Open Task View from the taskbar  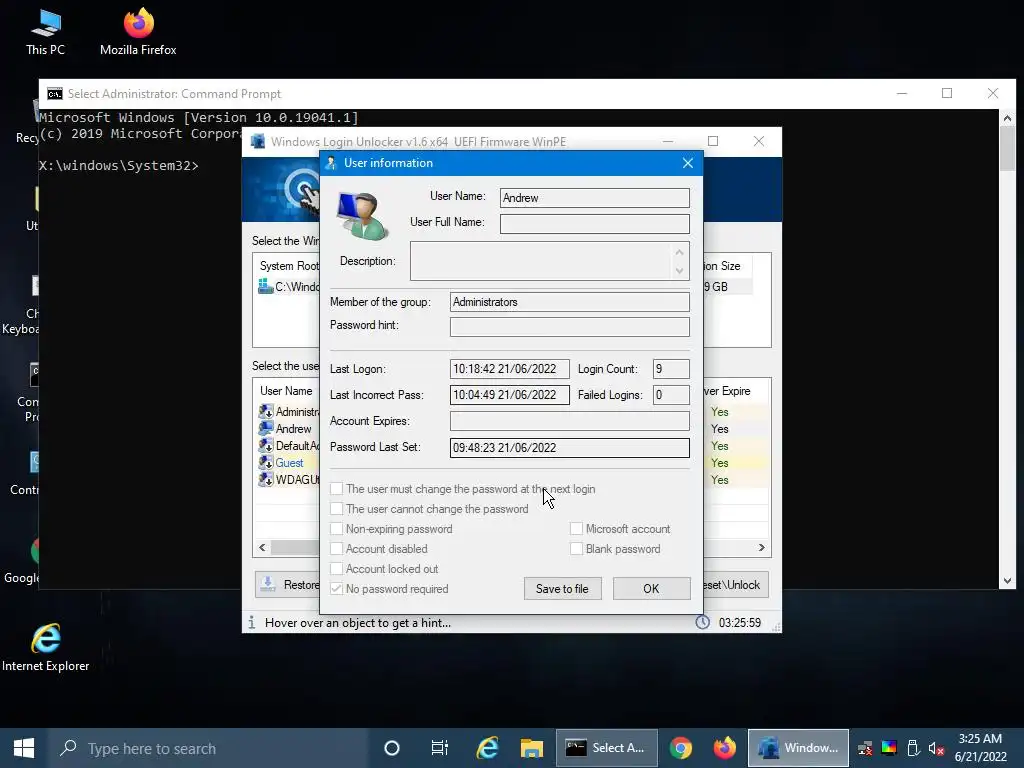[x=440, y=748]
